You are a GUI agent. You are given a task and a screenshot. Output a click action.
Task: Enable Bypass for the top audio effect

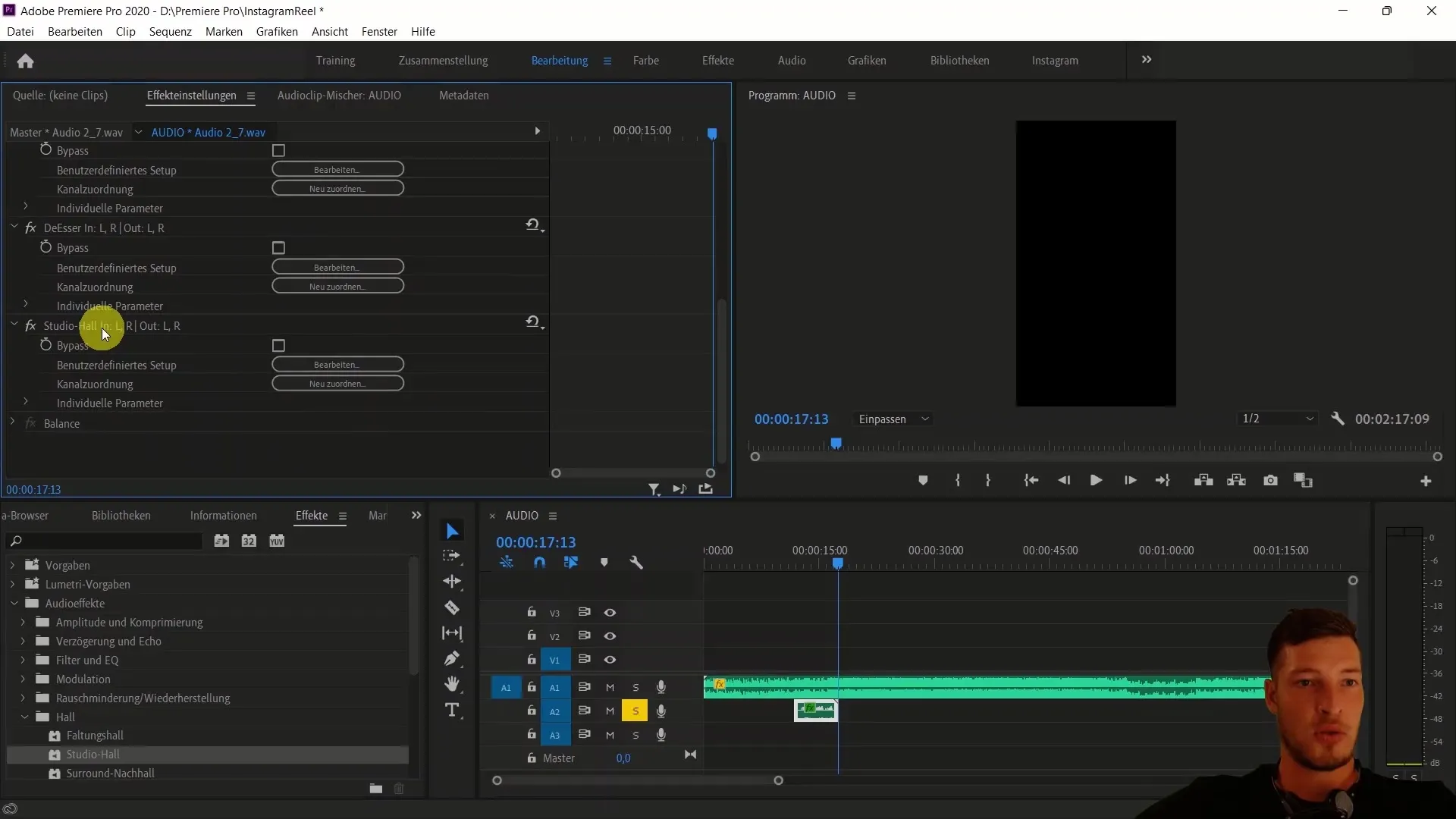point(279,150)
